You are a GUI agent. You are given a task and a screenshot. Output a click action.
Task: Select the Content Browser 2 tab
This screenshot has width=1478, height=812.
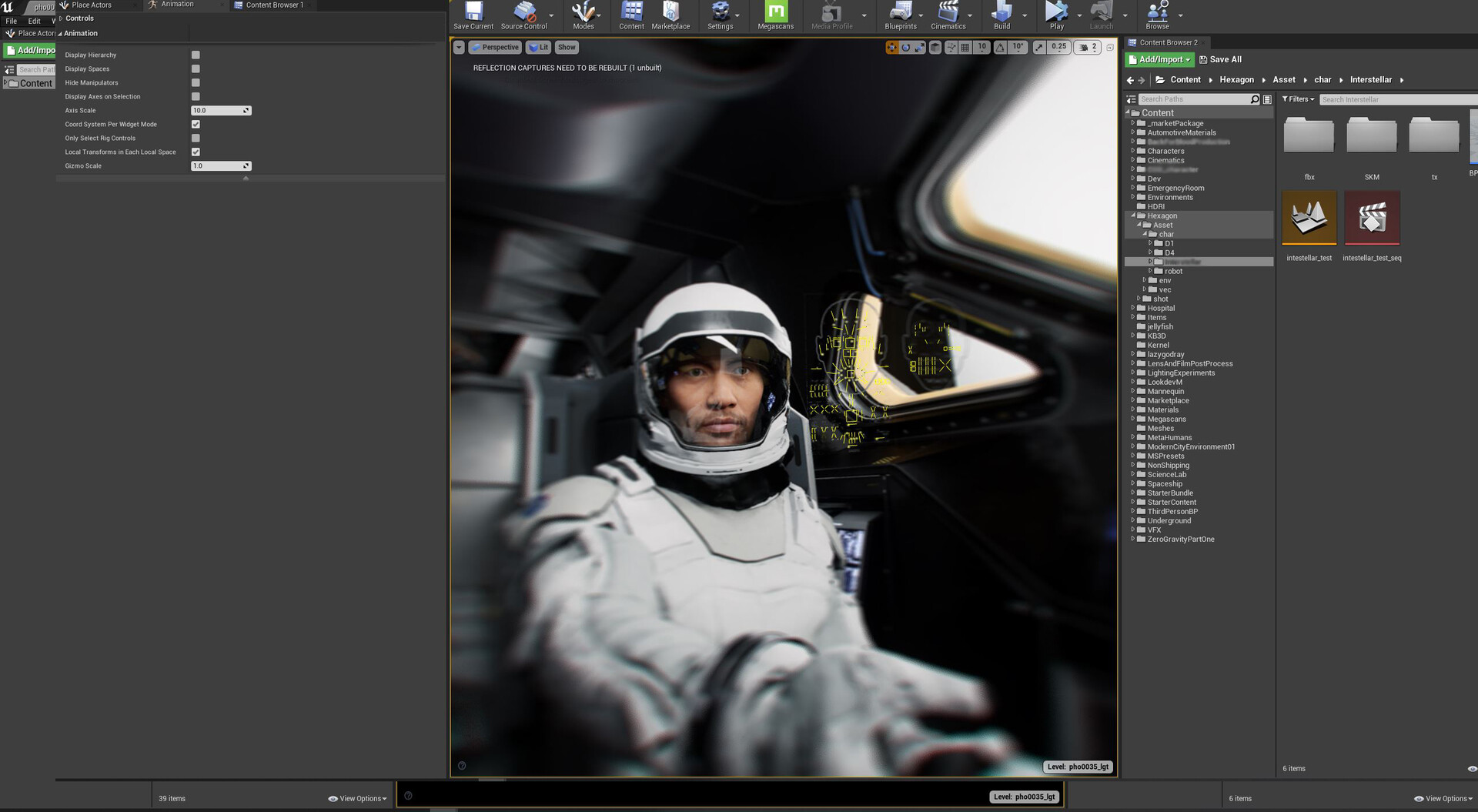click(x=1167, y=42)
